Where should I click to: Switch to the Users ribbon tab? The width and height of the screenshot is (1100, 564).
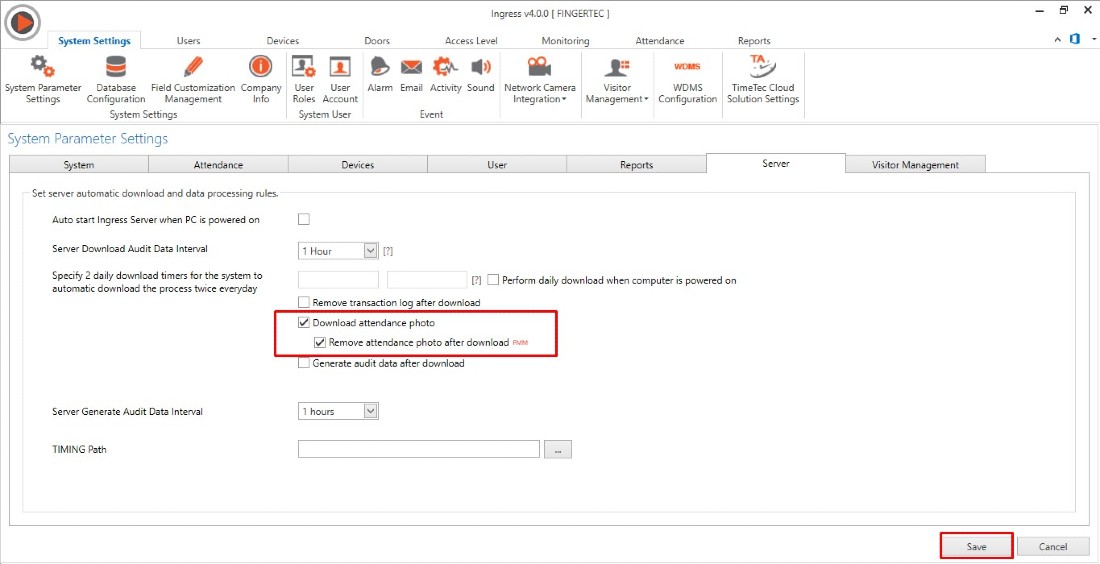point(189,41)
